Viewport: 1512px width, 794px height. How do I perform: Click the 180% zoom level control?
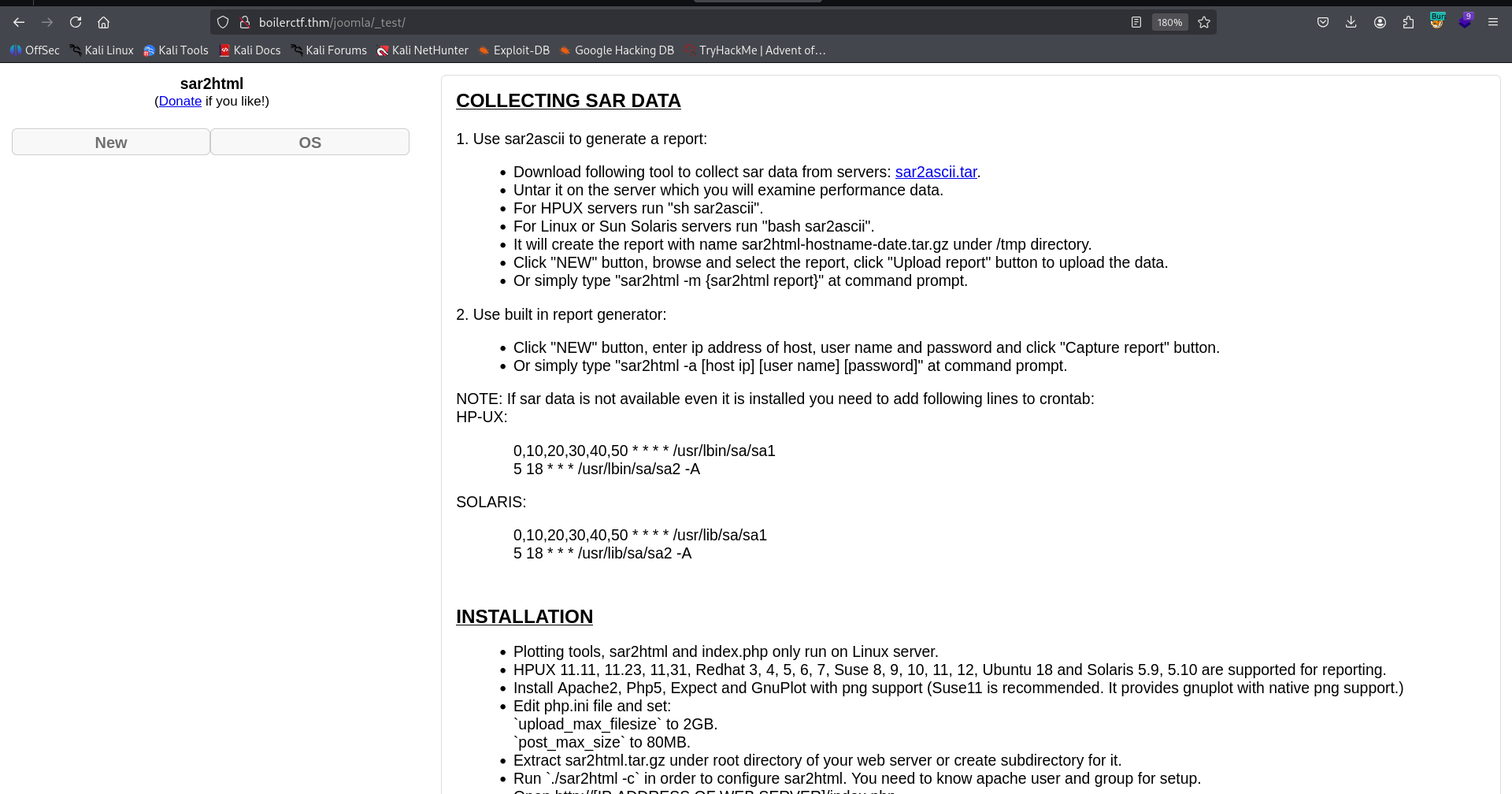point(1169,22)
